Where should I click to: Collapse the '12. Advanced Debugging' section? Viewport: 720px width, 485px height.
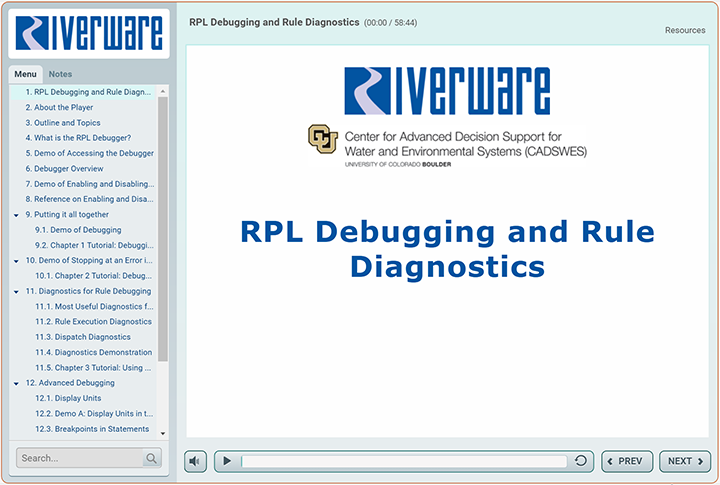click(x=17, y=383)
